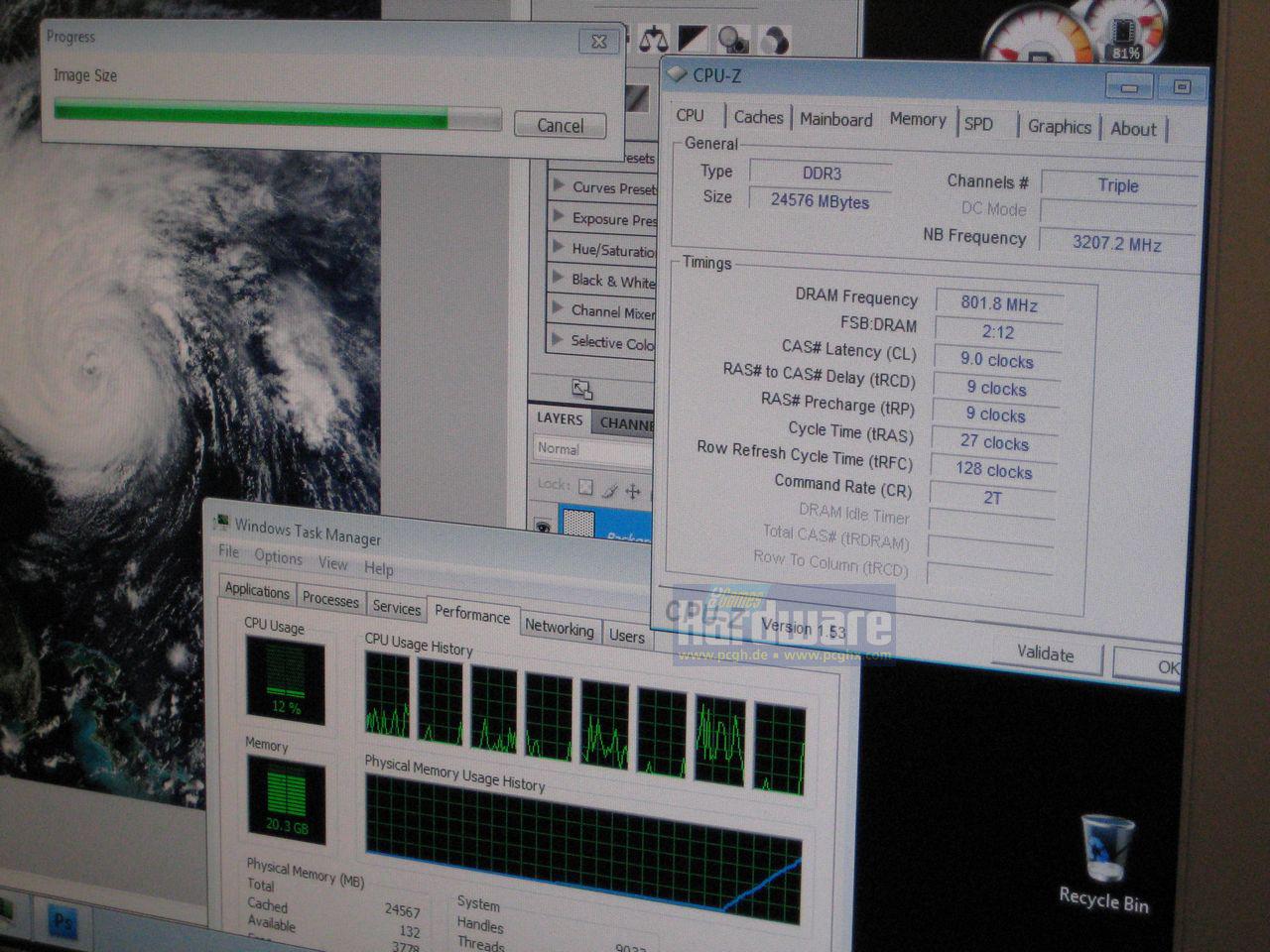Click the 24576 MBytes size field
This screenshot has width=1270, height=952.
click(820, 201)
